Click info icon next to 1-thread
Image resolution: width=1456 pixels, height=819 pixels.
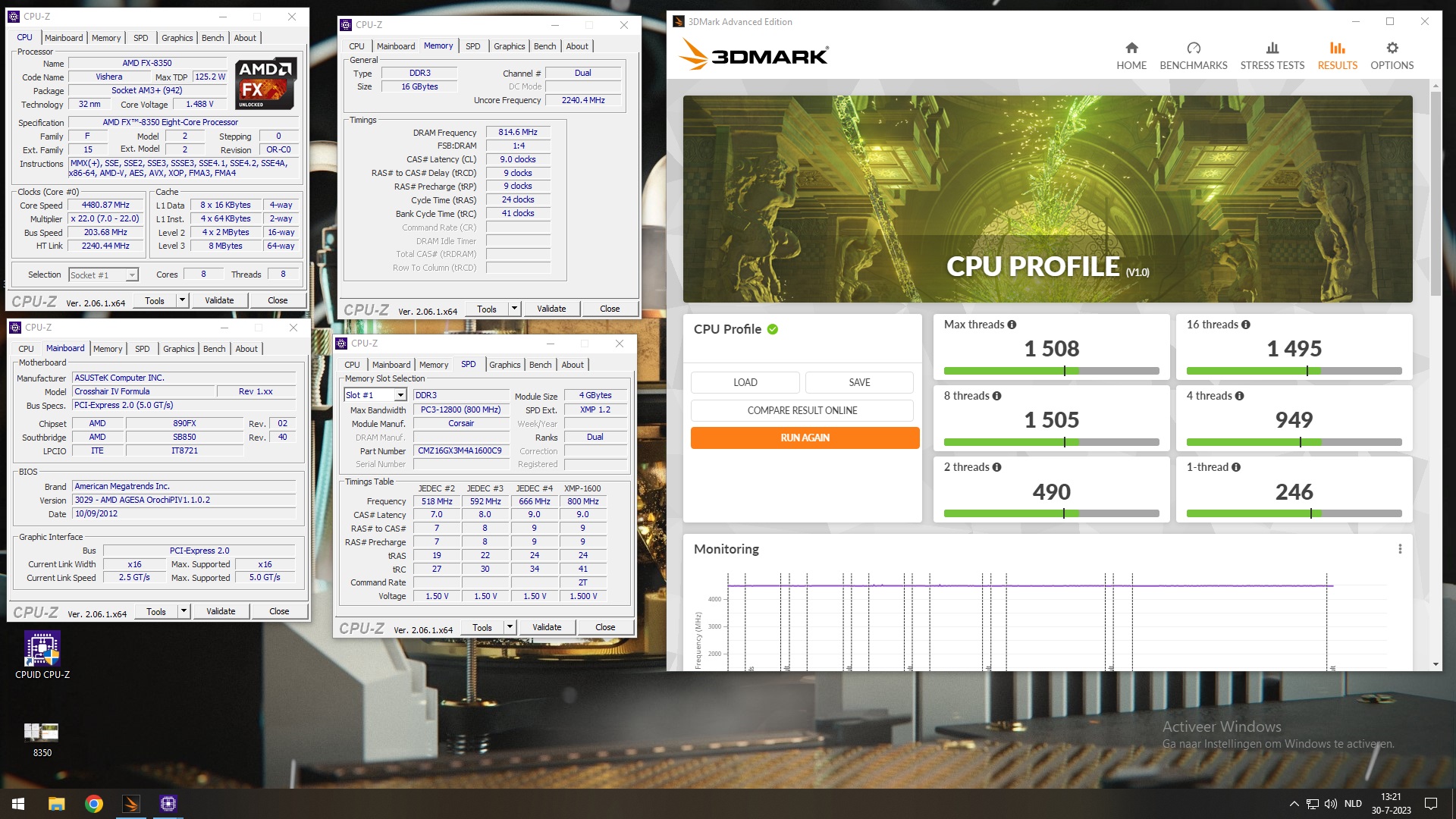pyautogui.click(x=1236, y=467)
